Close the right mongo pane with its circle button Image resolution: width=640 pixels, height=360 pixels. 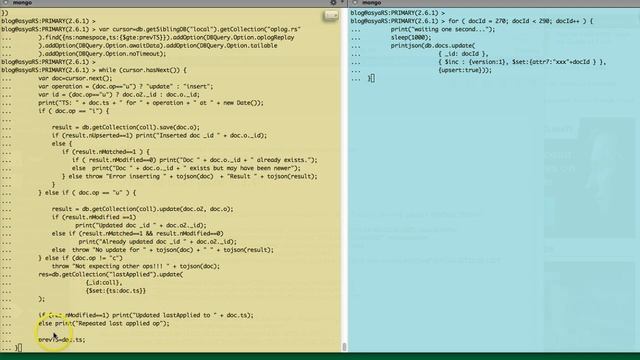[355, 2]
